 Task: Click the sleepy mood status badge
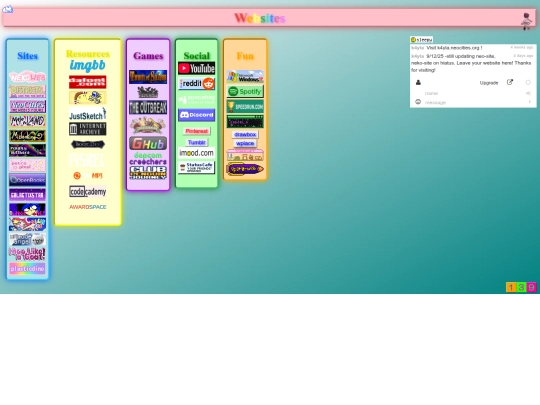(421, 40)
